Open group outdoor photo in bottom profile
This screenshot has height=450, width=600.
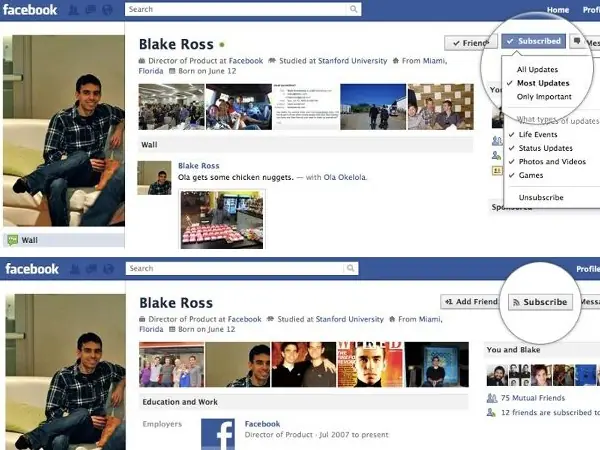pyautogui.click(x=171, y=365)
